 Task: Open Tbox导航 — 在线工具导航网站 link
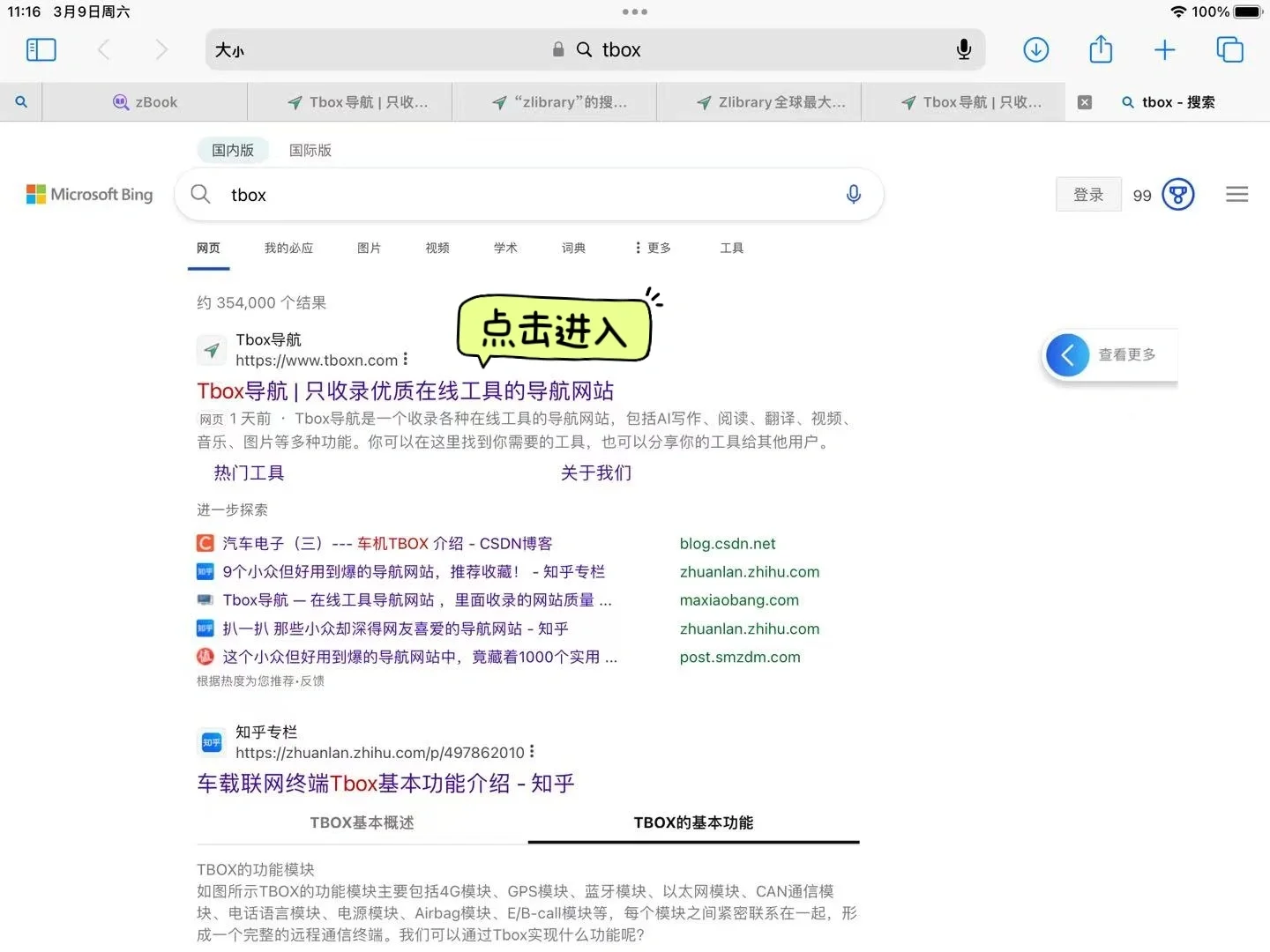(x=417, y=599)
